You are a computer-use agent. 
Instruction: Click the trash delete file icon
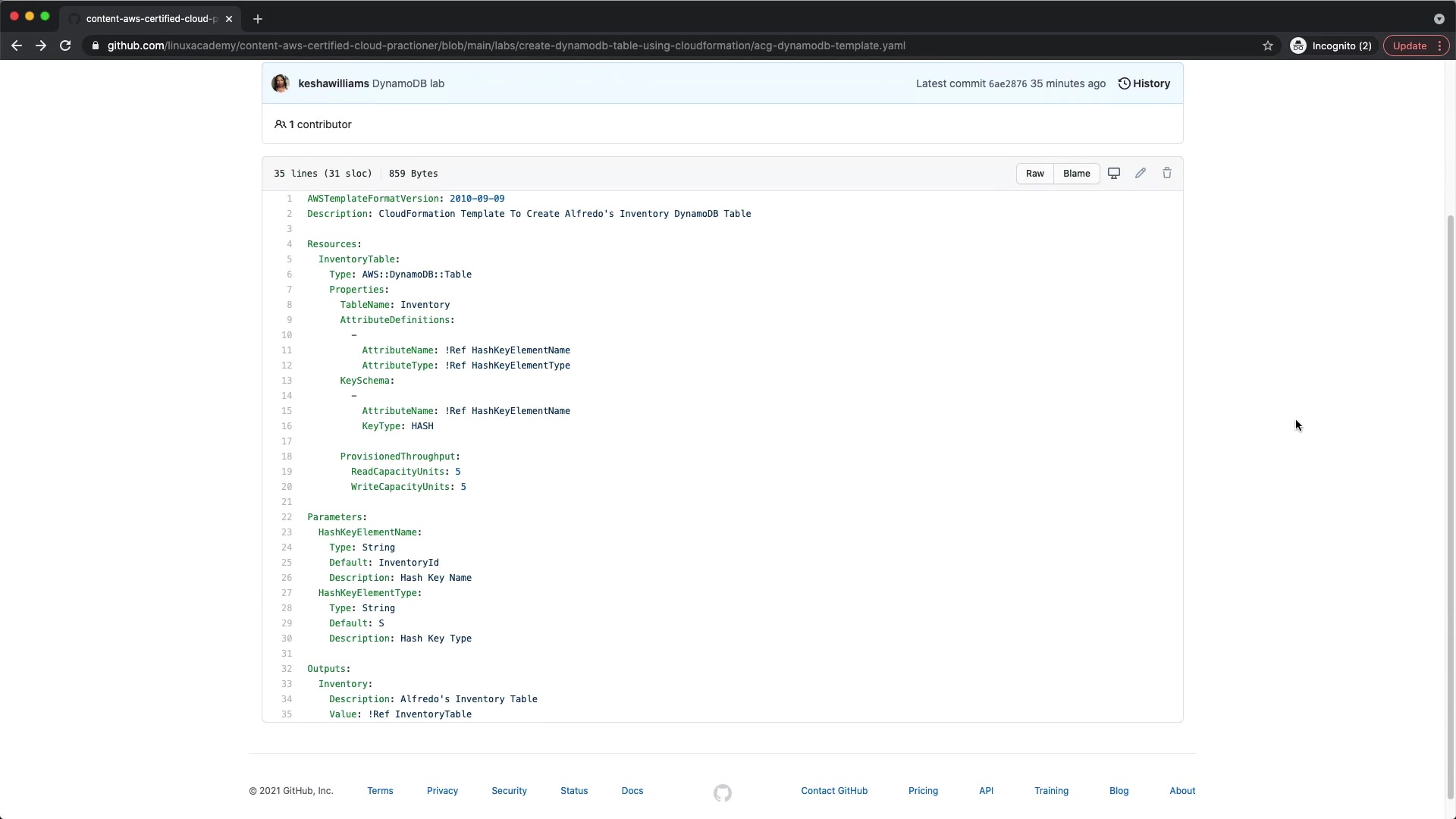click(x=1167, y=174)
